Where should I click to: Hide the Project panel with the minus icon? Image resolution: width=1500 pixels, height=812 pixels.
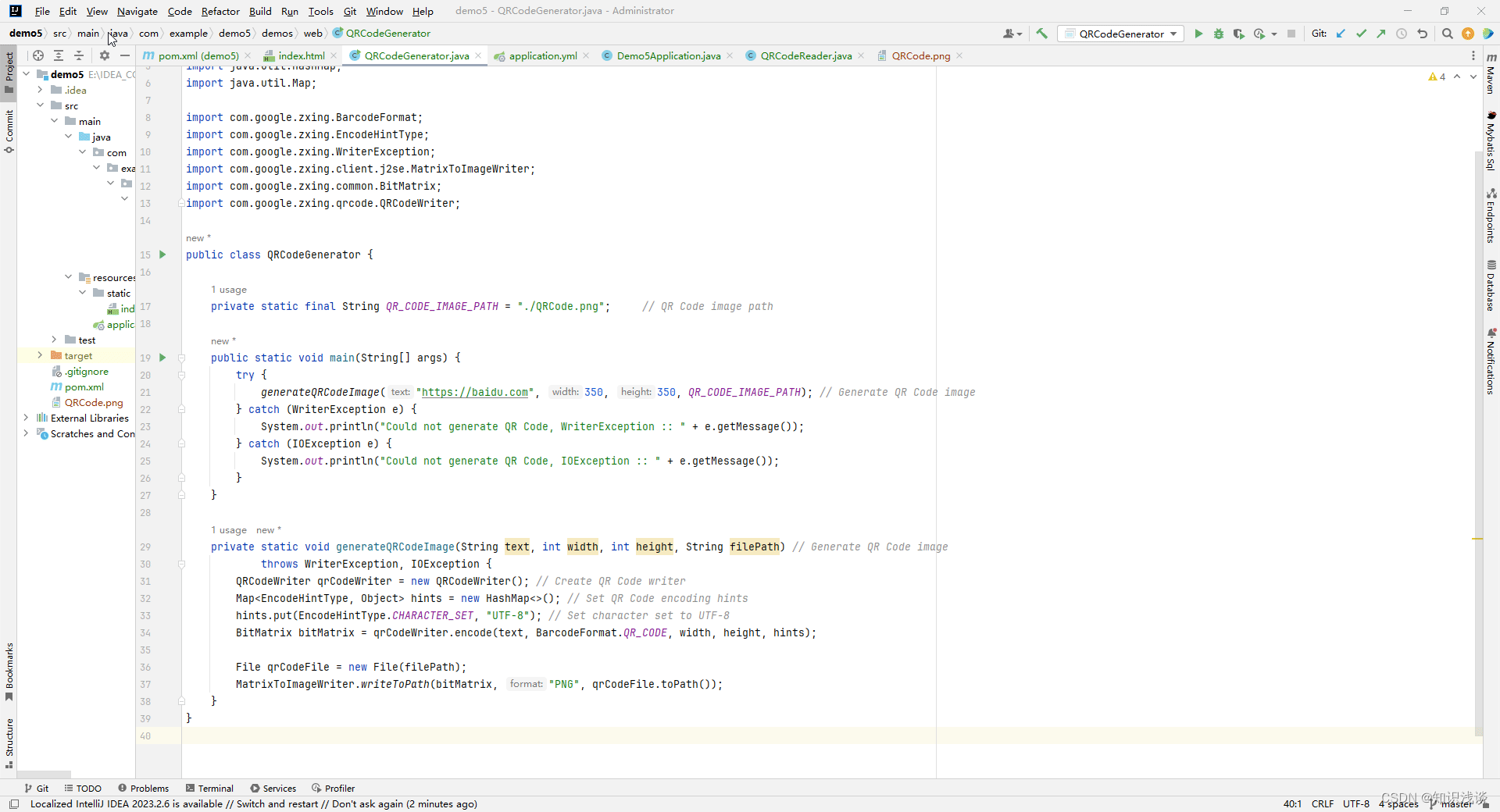pos(124,55)
